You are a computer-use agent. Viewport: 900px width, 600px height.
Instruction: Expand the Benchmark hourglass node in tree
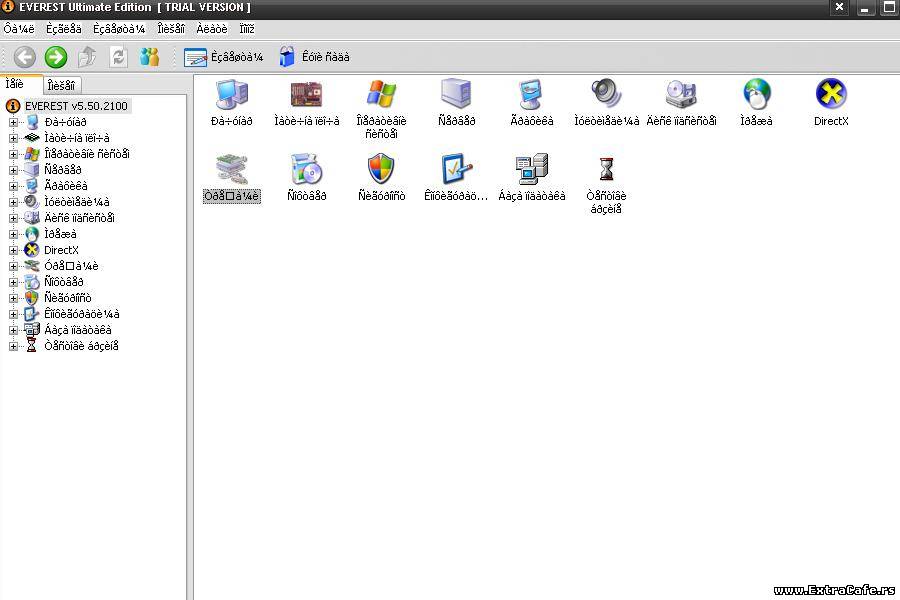pos(14,346)
